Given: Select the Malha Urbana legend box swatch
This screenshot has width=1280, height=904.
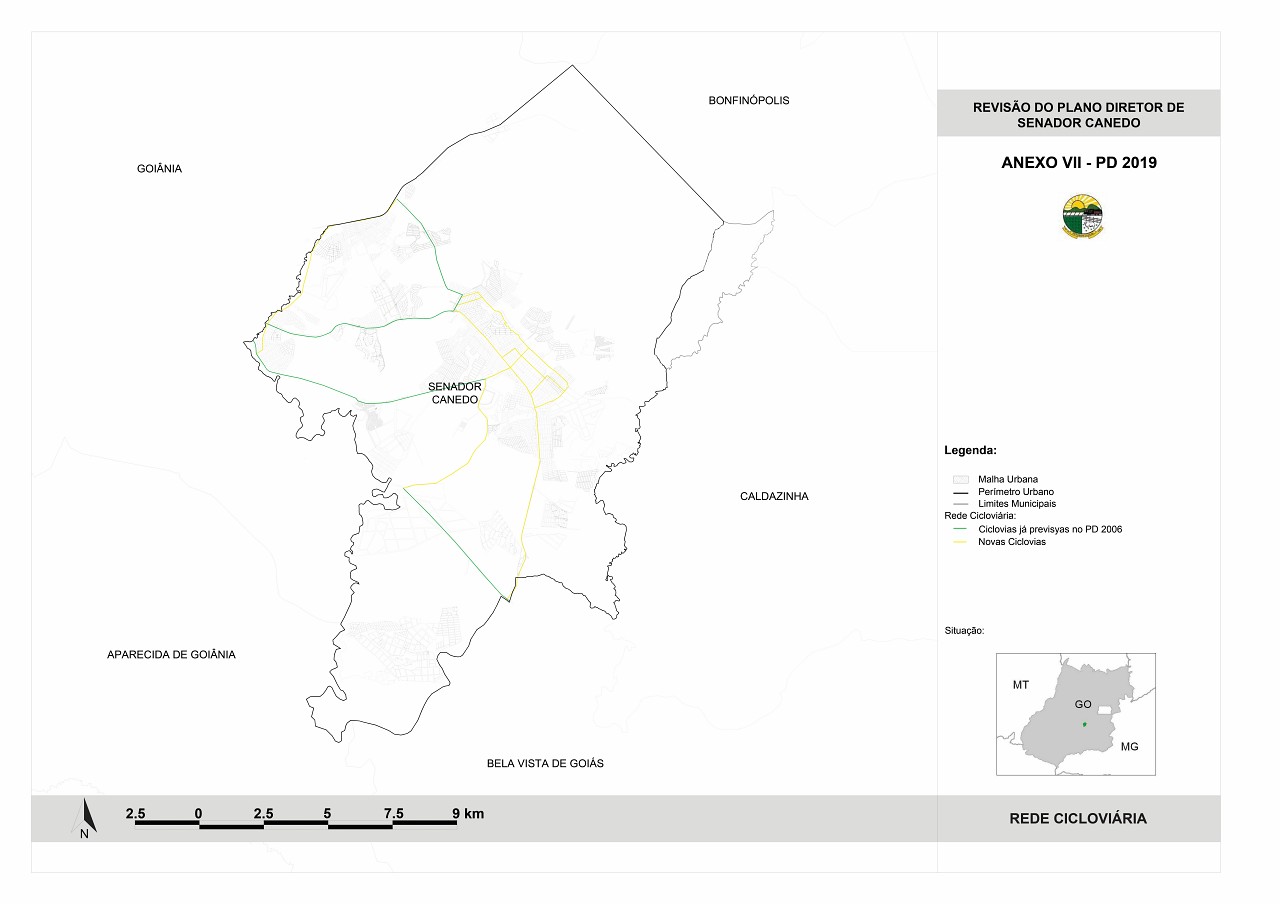Looking at the screenshot, I should click(x=963, y=479).
